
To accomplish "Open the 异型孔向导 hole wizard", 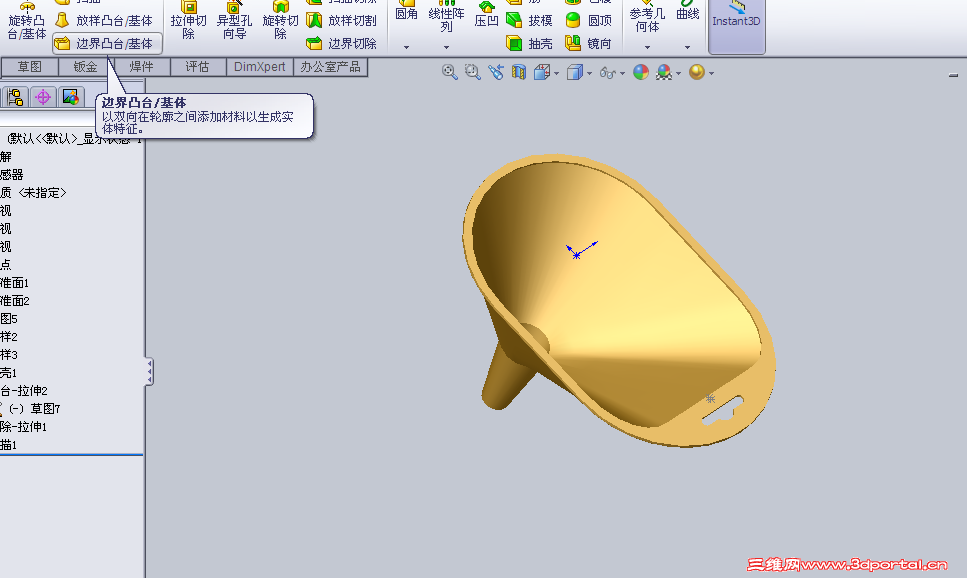I will click(234, 22).
